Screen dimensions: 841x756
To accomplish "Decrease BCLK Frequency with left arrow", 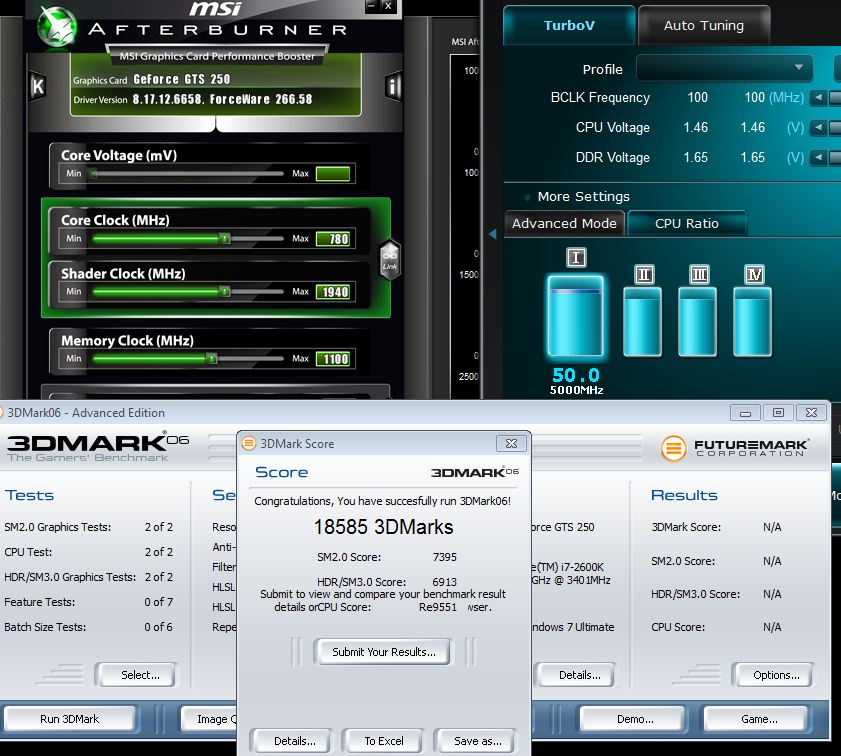I will [x=818, y=98].
